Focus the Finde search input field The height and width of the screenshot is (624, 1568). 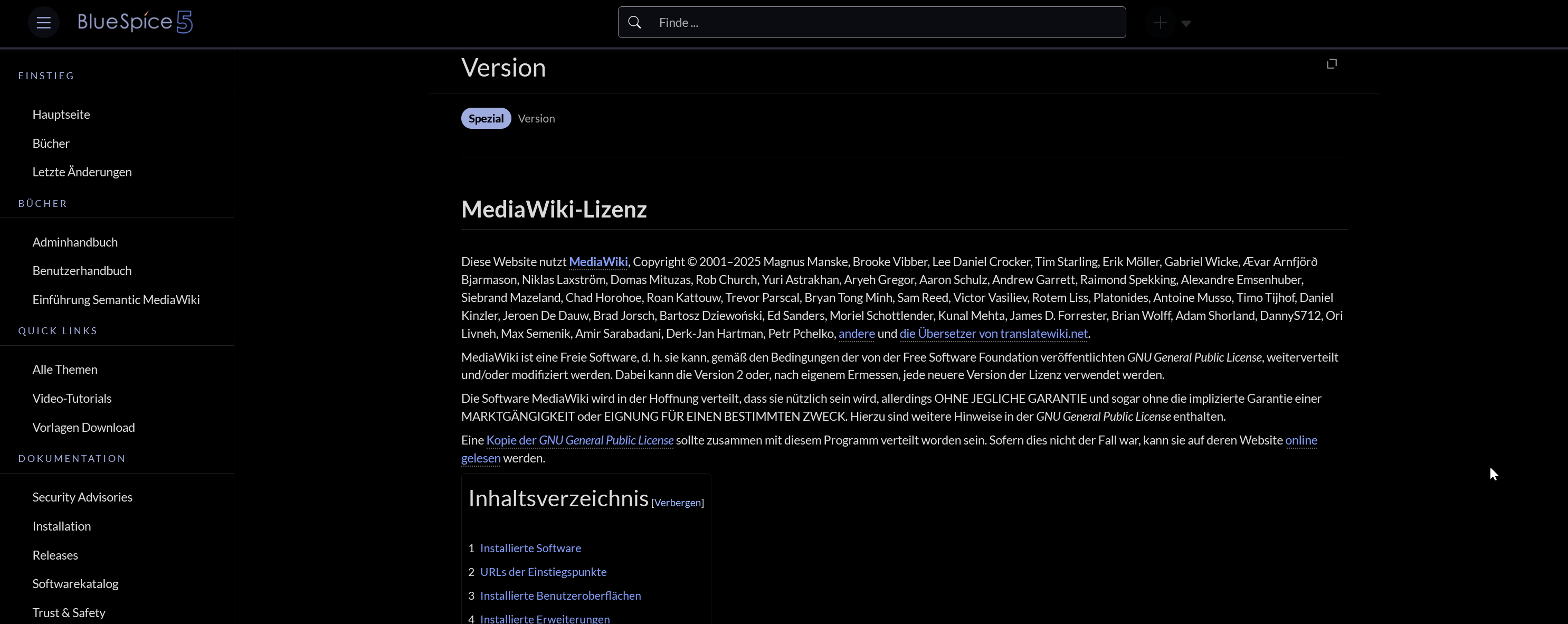point(882,23)
